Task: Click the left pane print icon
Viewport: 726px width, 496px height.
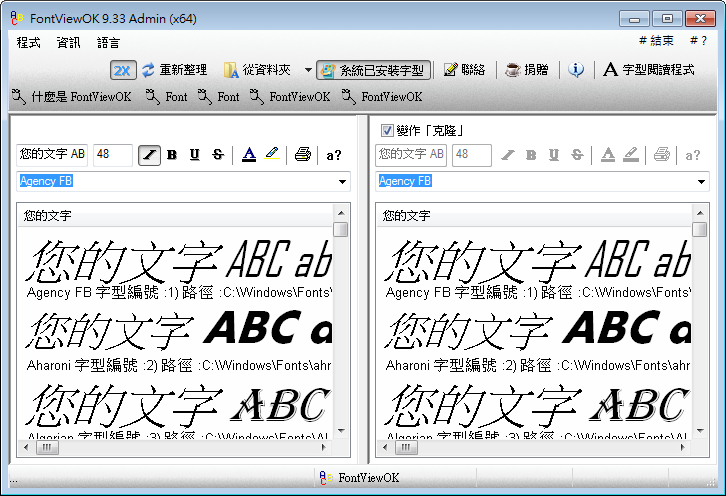Action: pos(302,155)
